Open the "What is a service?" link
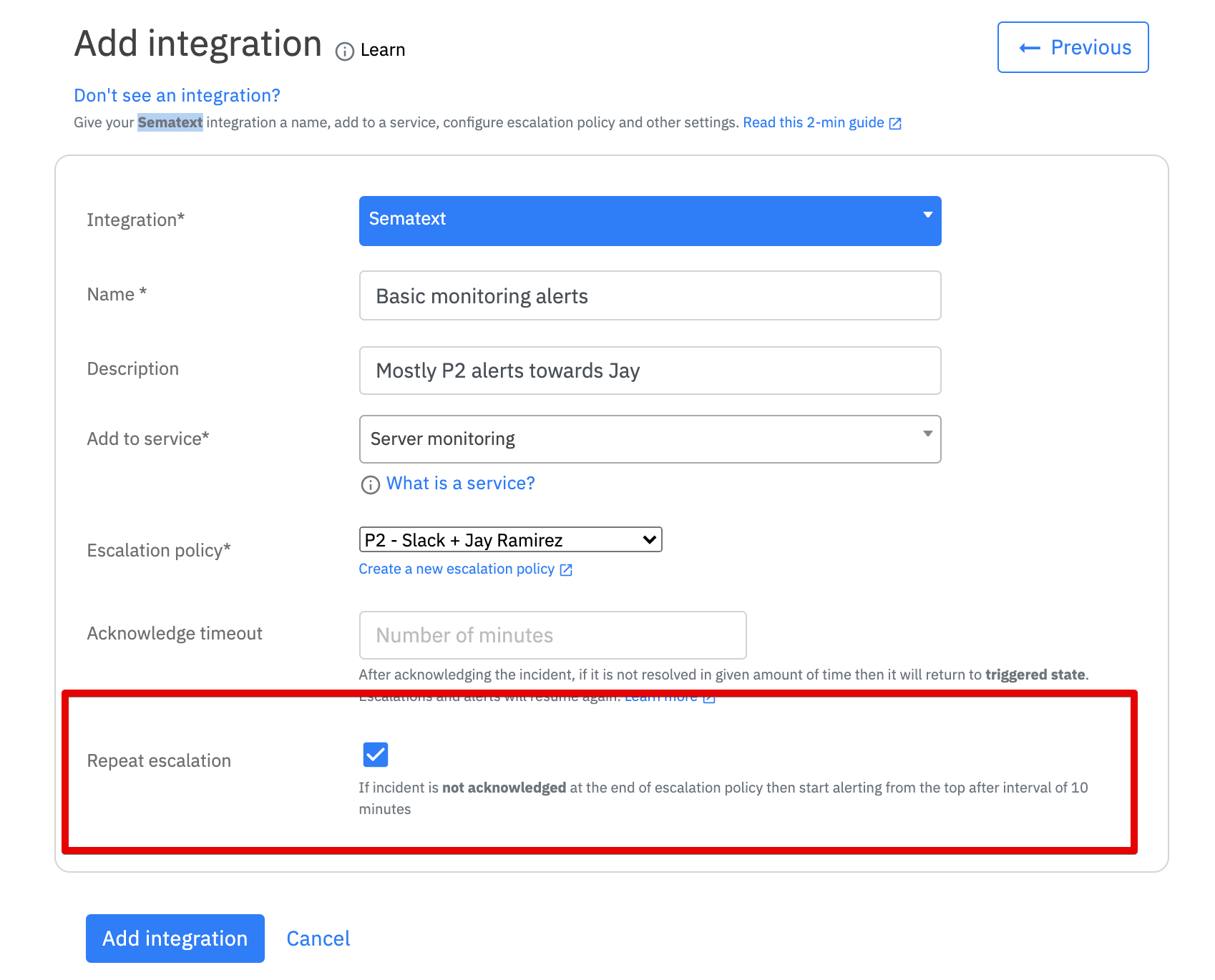Viewport: 1215px width, 980px height. [461, 484]
